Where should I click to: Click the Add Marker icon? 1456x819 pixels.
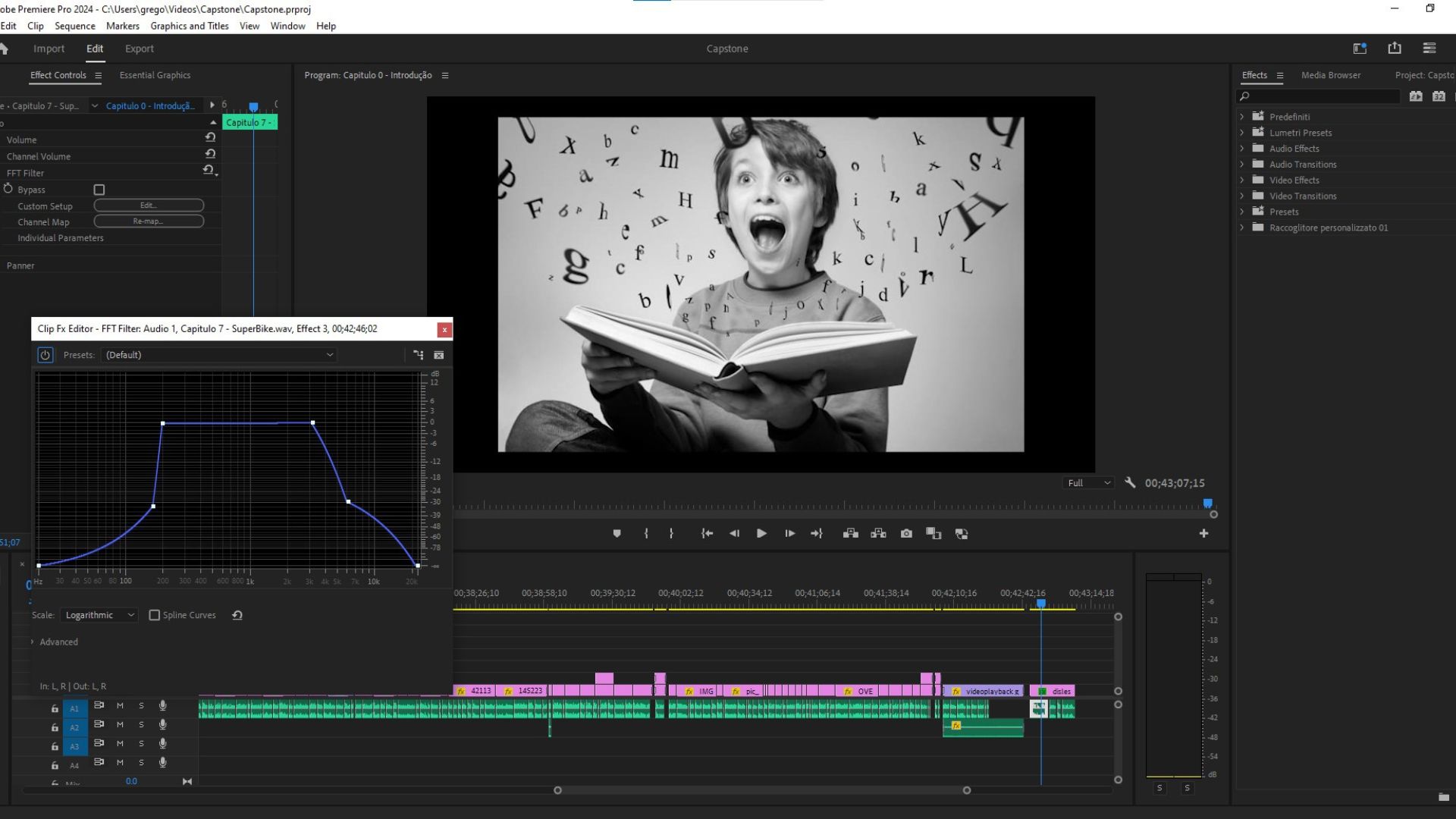pyautogui.click(x=617, y=534)
